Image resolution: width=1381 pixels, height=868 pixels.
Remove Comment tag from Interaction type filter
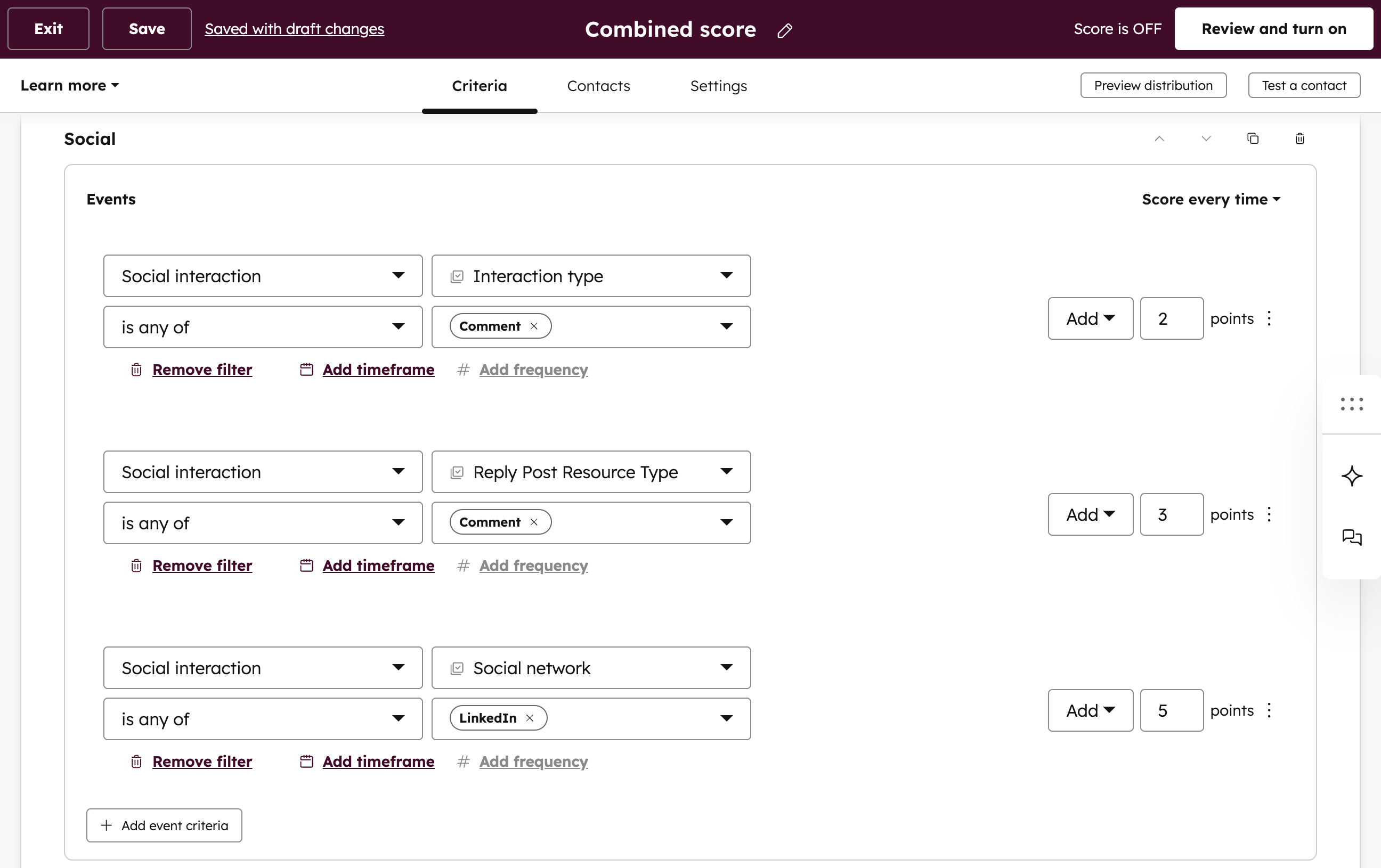534,326
